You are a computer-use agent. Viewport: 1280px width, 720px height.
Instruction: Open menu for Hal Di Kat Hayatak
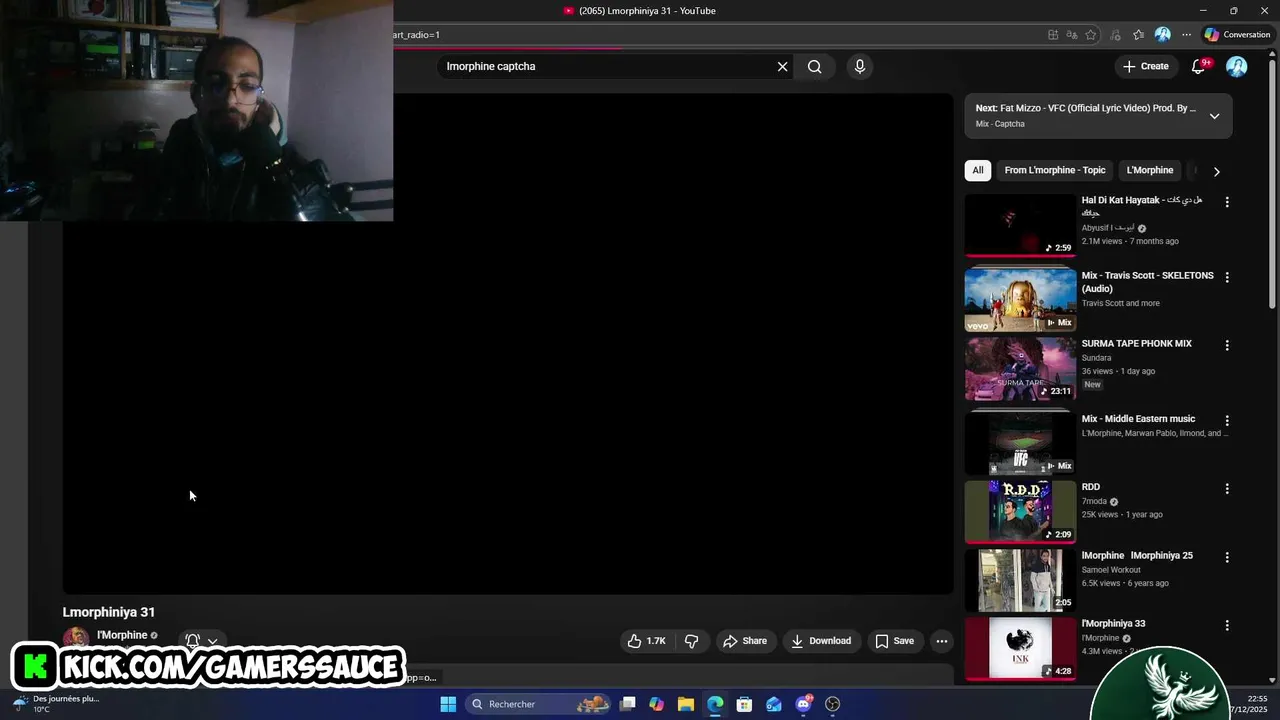[x=1227, y=202]
